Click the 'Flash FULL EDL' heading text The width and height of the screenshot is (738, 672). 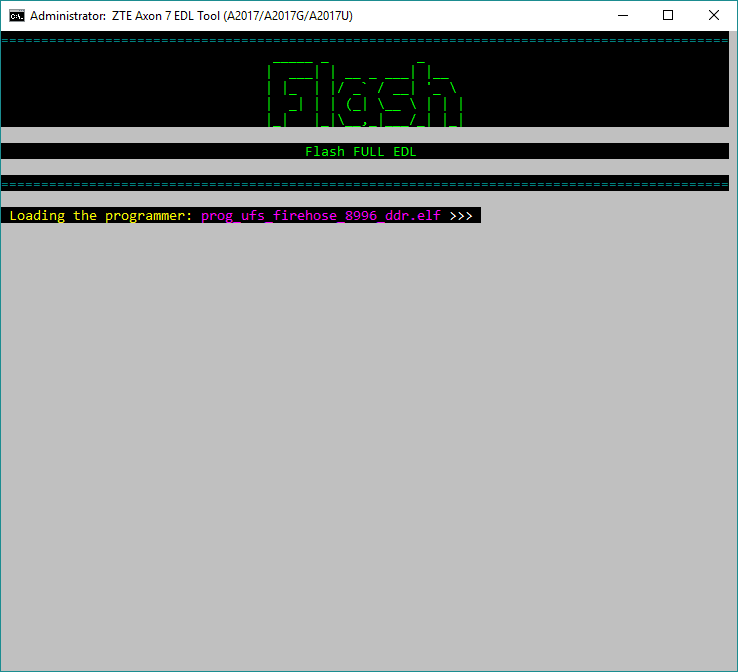[361, 152]
